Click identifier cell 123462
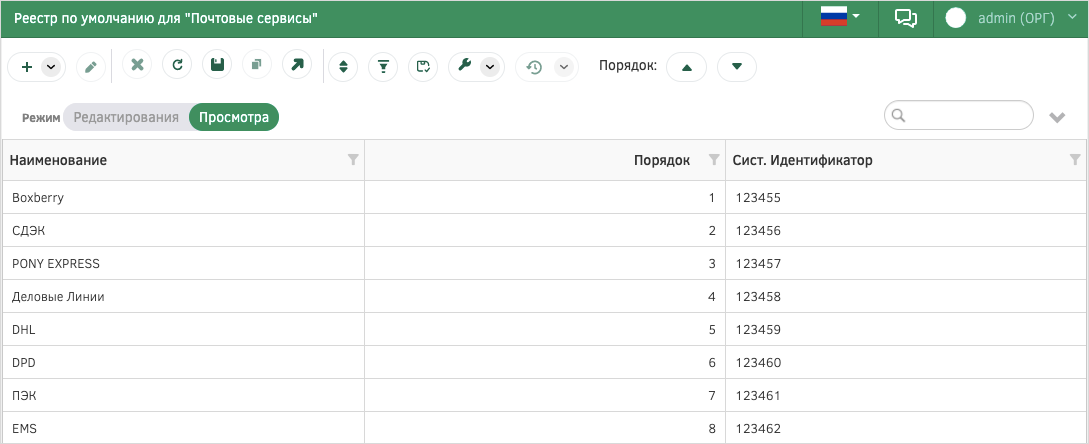 click(906, 428)
